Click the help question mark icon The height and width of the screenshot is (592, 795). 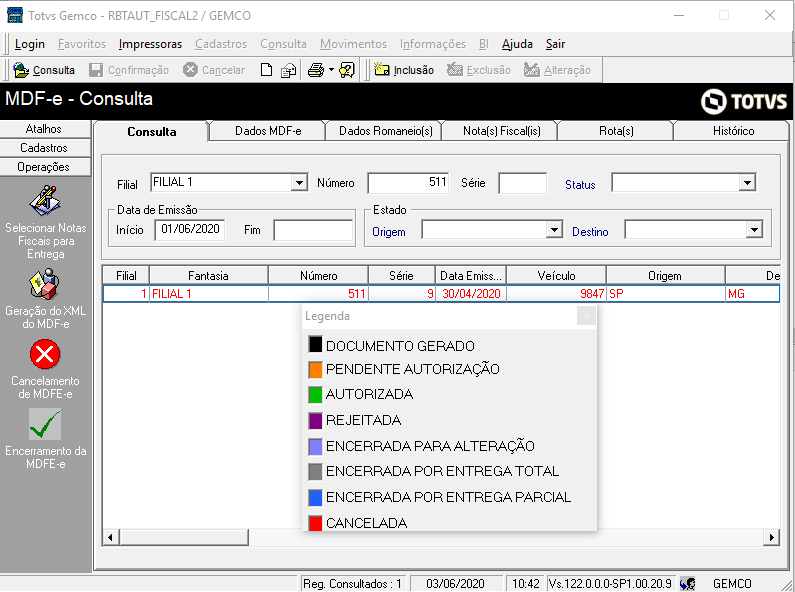coord(347,70)
